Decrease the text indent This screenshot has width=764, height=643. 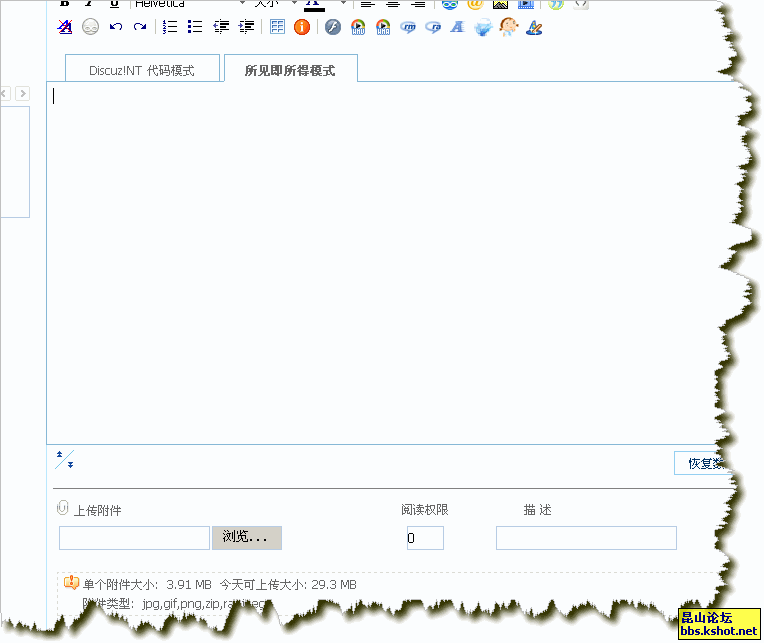[x=221, y=27]
